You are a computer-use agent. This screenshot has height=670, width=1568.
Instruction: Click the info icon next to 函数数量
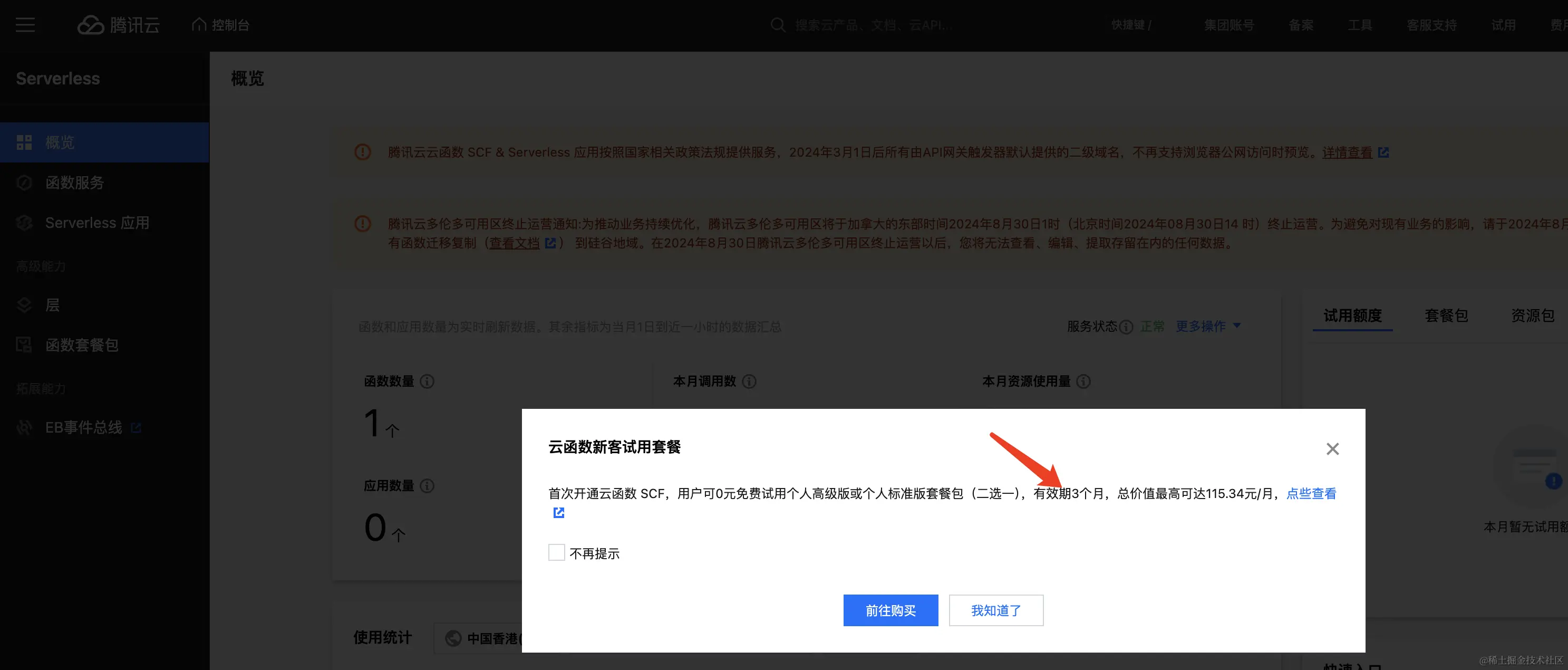click(427, 381)
